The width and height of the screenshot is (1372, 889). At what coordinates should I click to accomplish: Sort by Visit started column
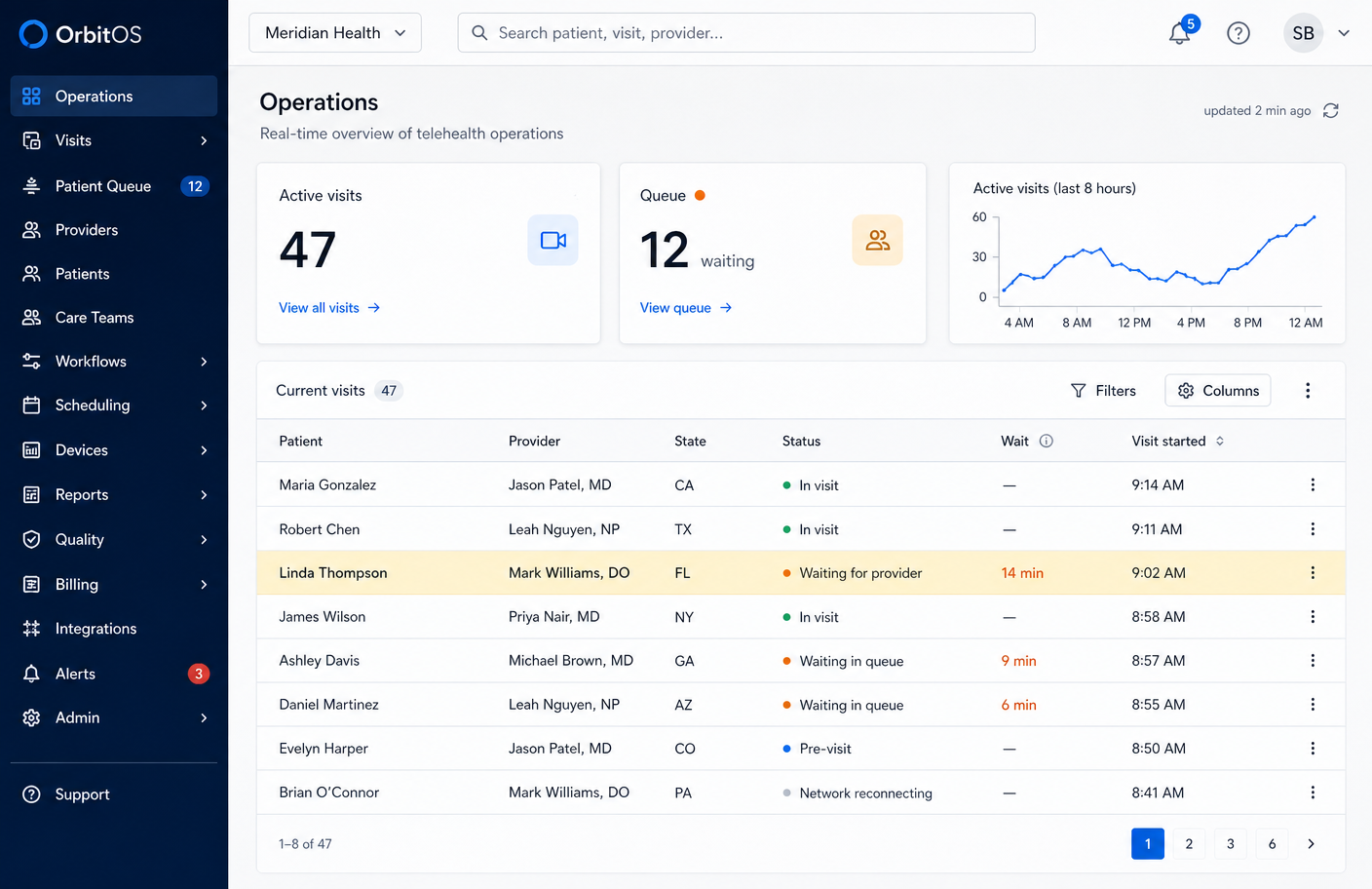pyautogui.click(x=1178, y=441)
